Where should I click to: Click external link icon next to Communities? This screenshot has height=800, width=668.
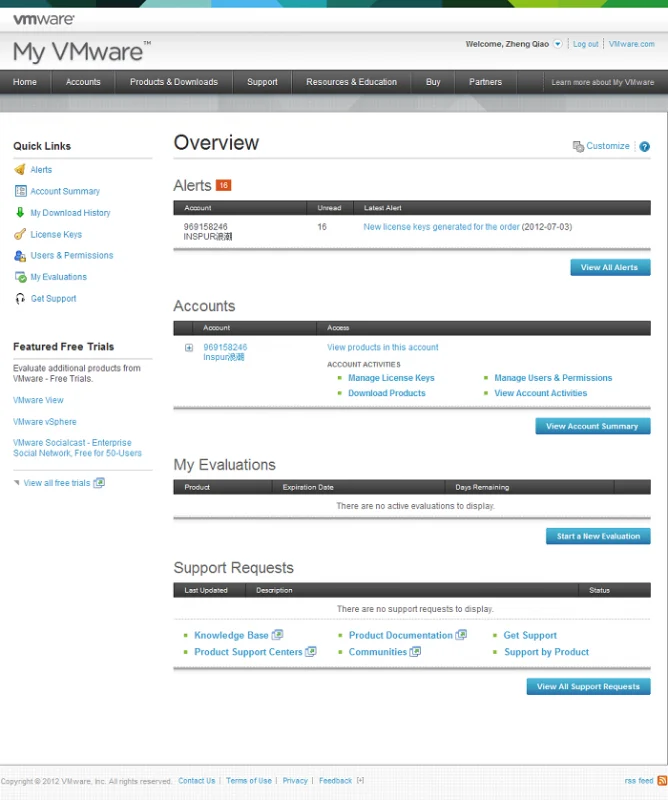coord(415,652)
